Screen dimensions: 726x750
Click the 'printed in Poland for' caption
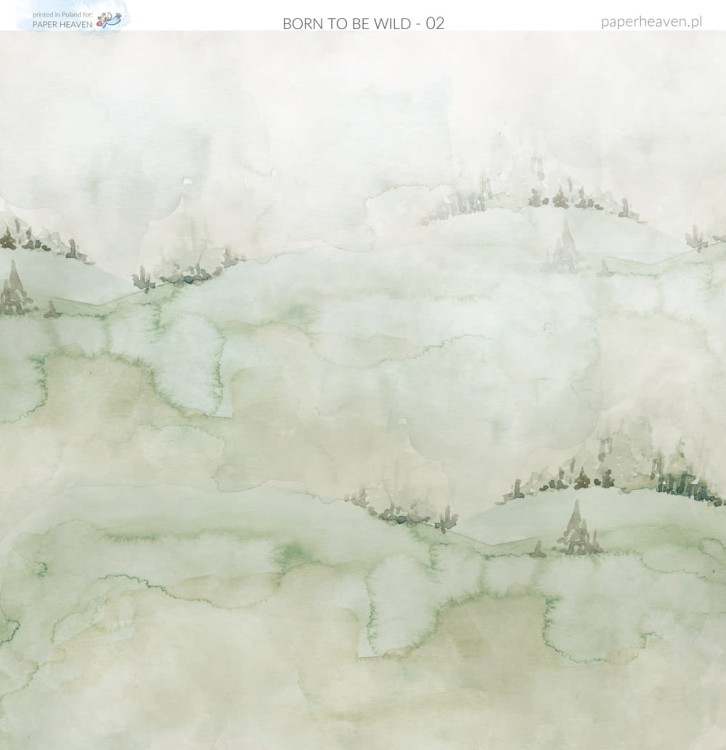click(x=62, y=15)
